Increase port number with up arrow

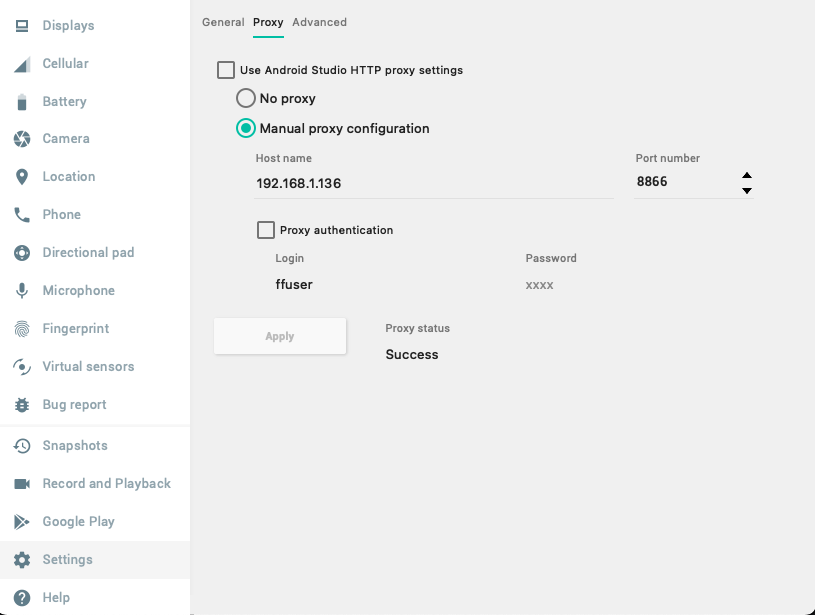click(747, 175)
